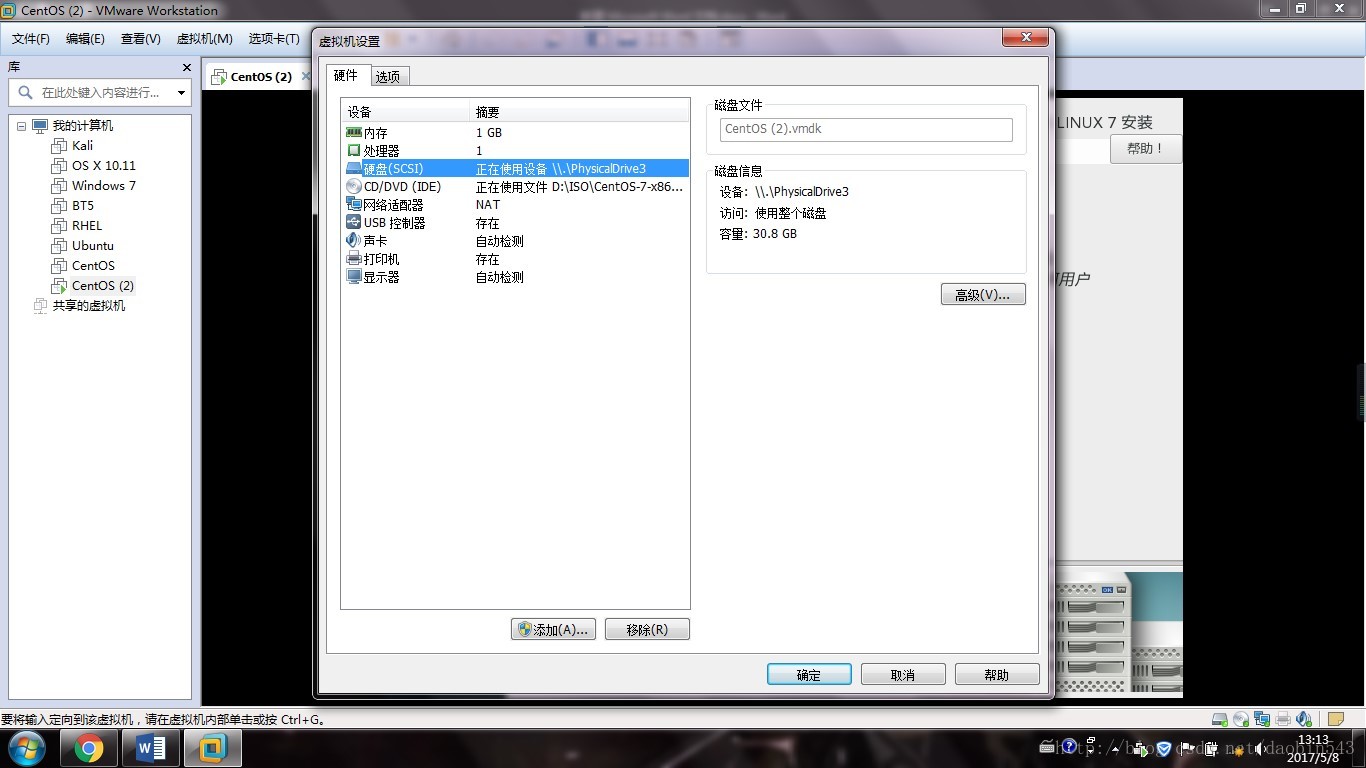The width and height of the screenshot is (1366, 768).
Task: Click the taskbar clock showing 13:13
Action: pos(1313,749)
